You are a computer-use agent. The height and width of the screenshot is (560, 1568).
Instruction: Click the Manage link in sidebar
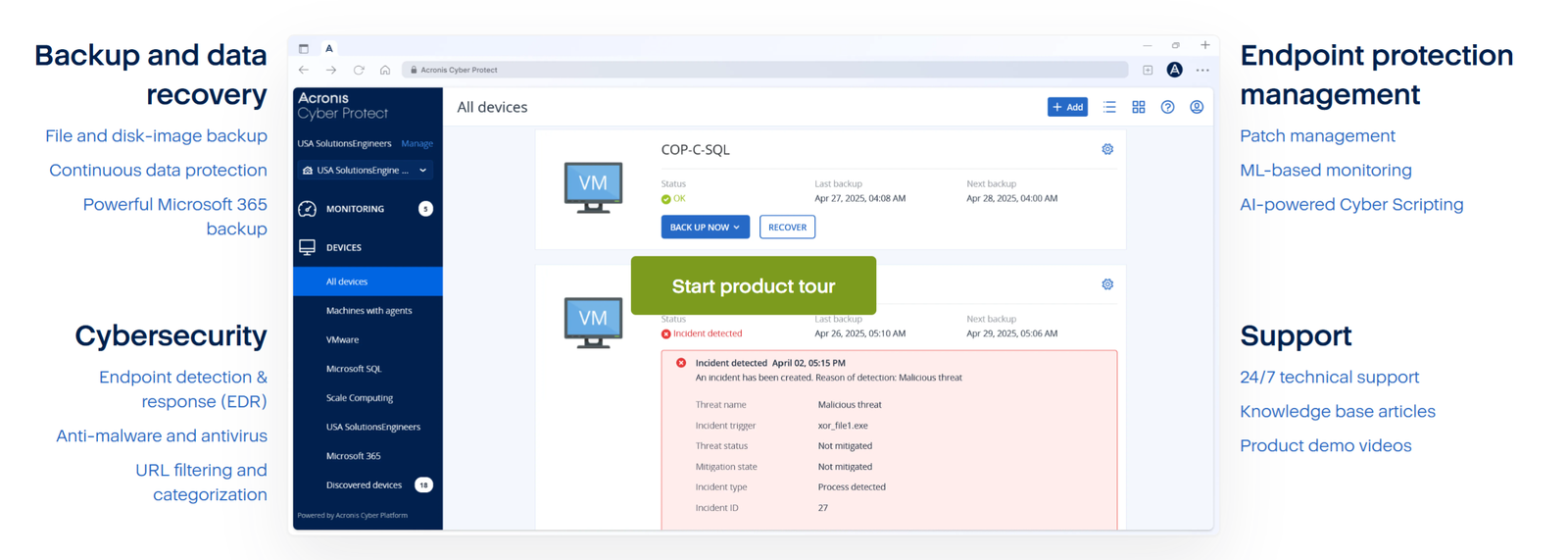416,143
